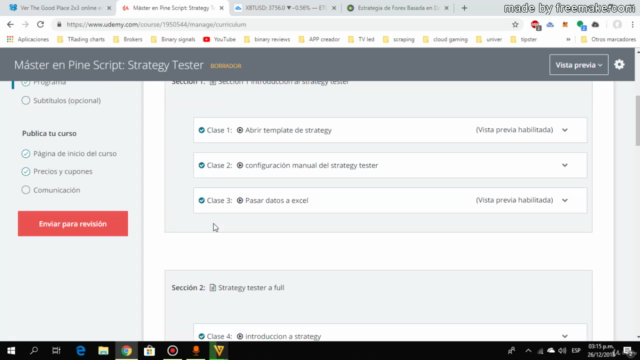
Task: Open Task View on taskbar
Action: 56,351
